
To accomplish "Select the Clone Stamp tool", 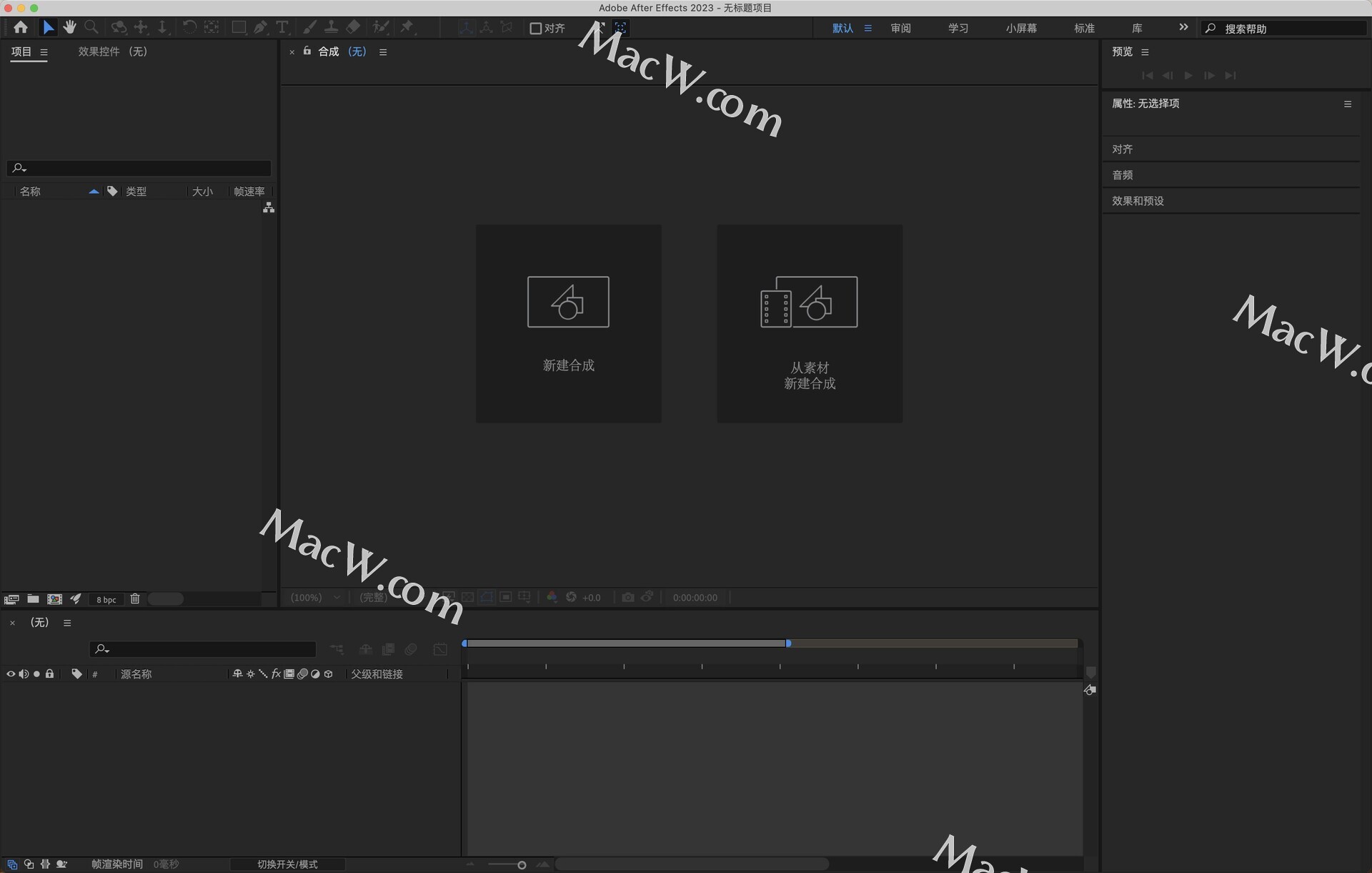I will (x=332, y=28).
